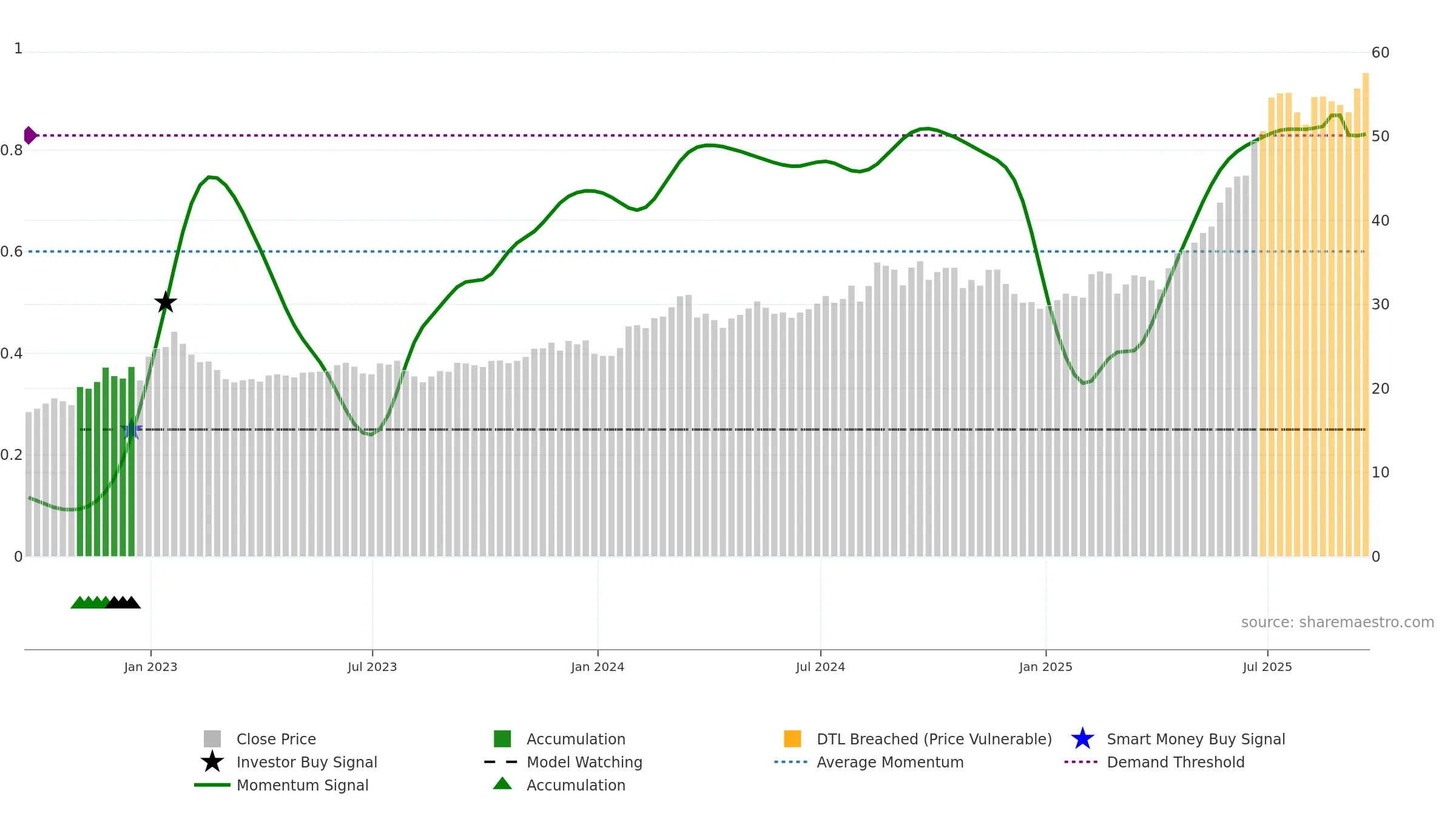
Task: Toggle the Investor Buy Signal legend label
Action: 307,762
